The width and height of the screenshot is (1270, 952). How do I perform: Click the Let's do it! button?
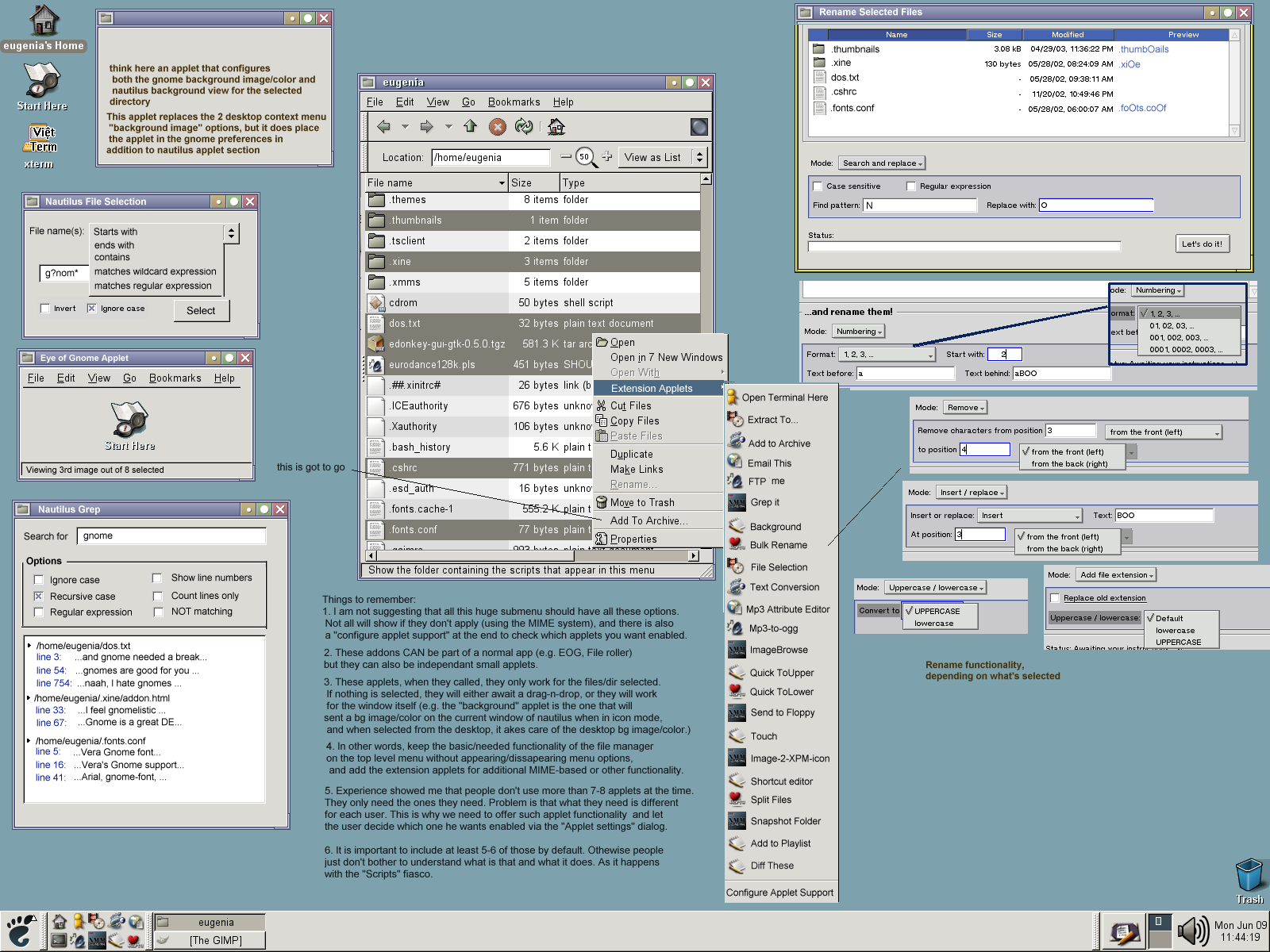(x=1202, y=244)
